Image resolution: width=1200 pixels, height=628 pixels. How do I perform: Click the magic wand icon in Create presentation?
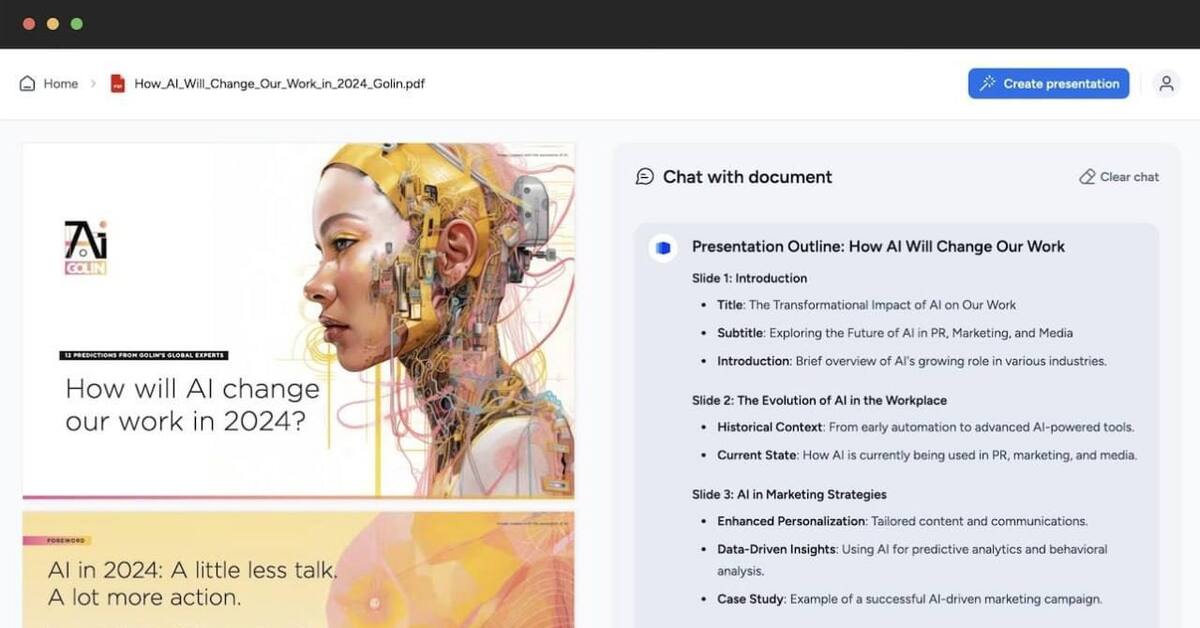[x=987, y=84]
